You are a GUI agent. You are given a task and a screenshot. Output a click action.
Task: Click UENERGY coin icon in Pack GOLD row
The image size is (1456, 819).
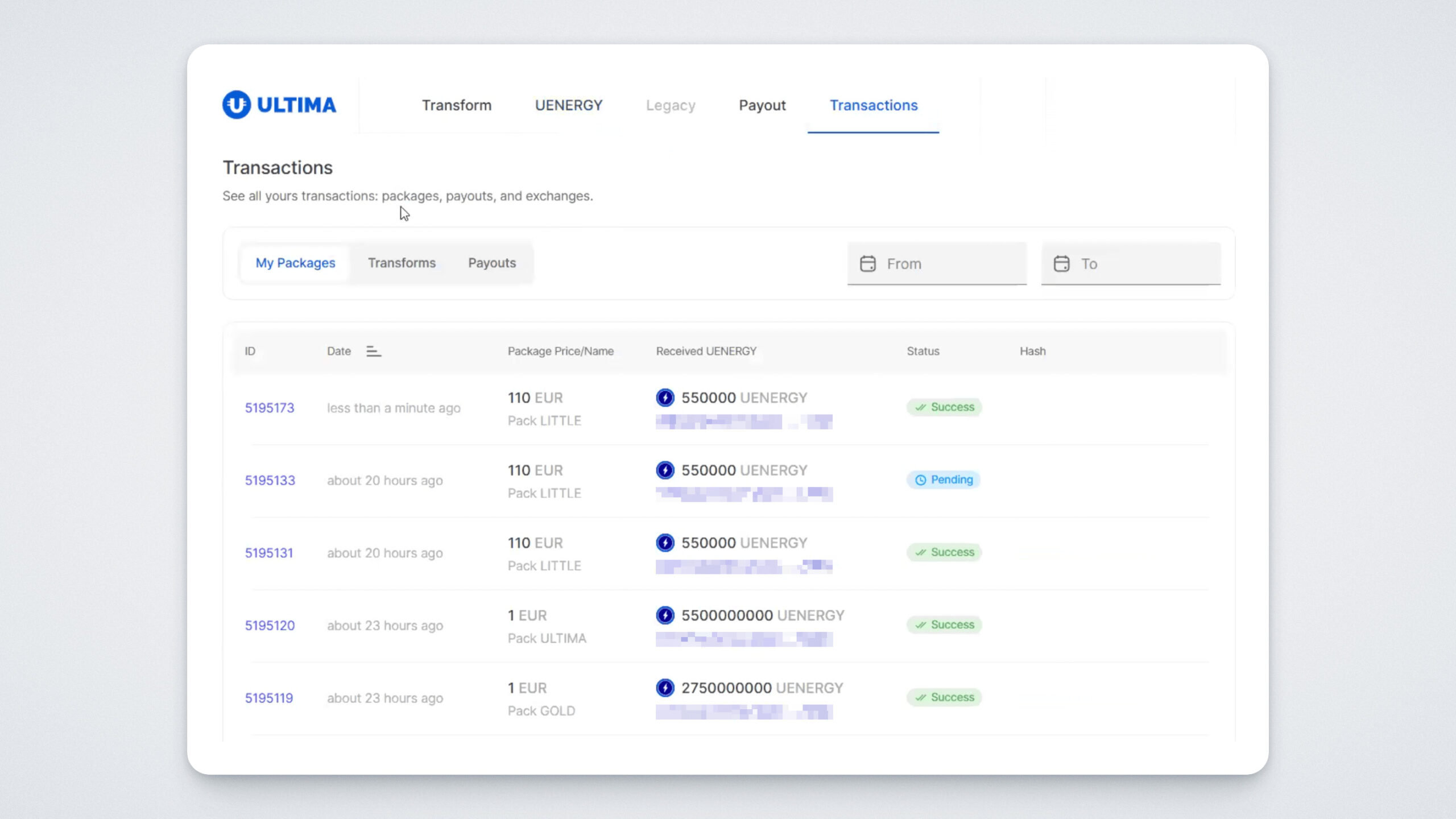pos(665,688)
